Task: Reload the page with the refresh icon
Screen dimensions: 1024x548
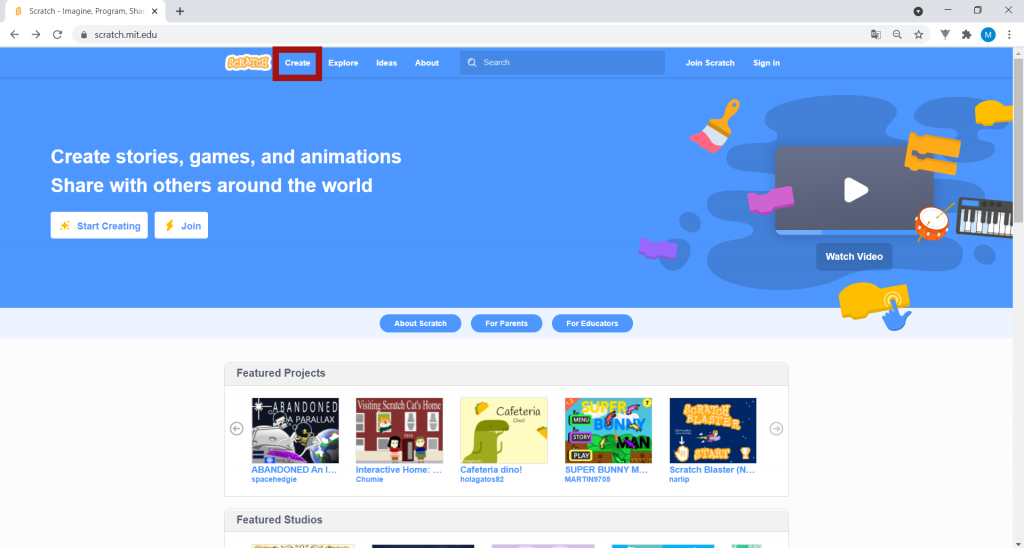Action: pos(57,35)
